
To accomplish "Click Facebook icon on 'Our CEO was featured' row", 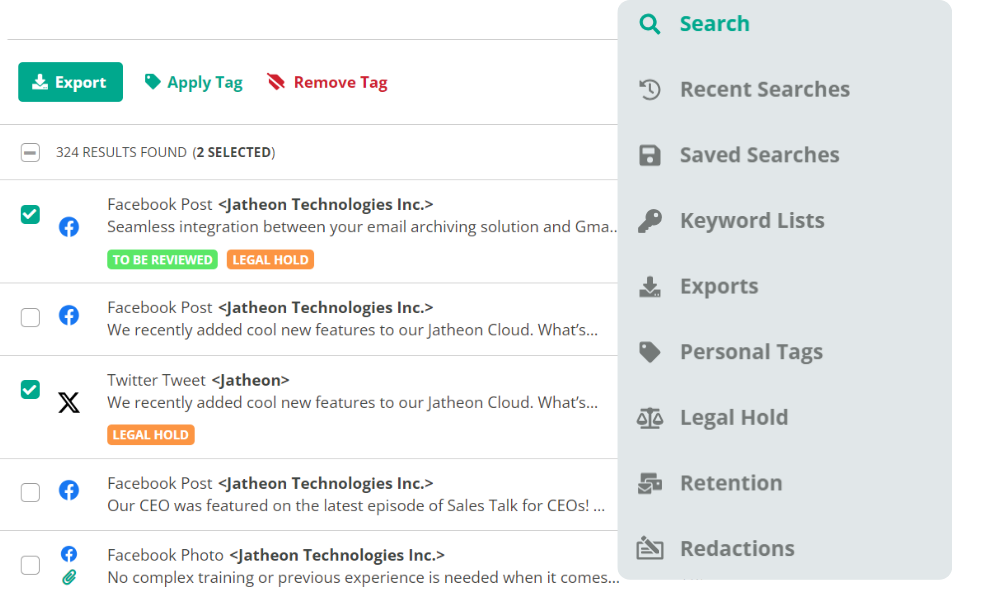I will [69, 490].
